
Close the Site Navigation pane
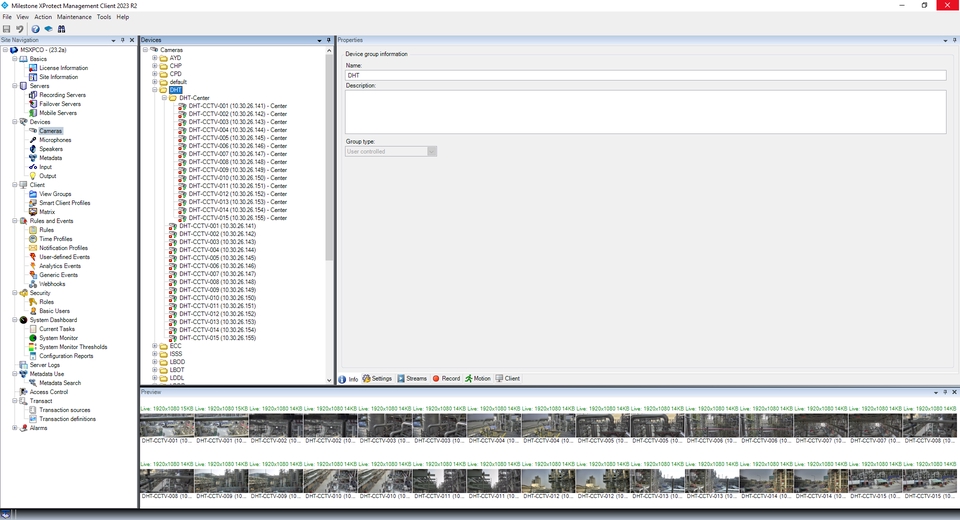point(132,40)
